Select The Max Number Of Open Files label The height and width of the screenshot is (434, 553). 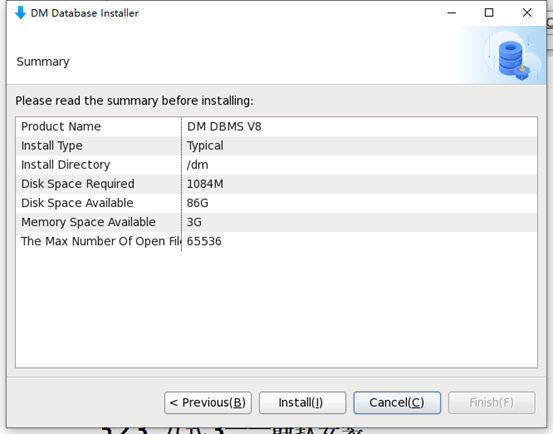click(x=101, y=241)
